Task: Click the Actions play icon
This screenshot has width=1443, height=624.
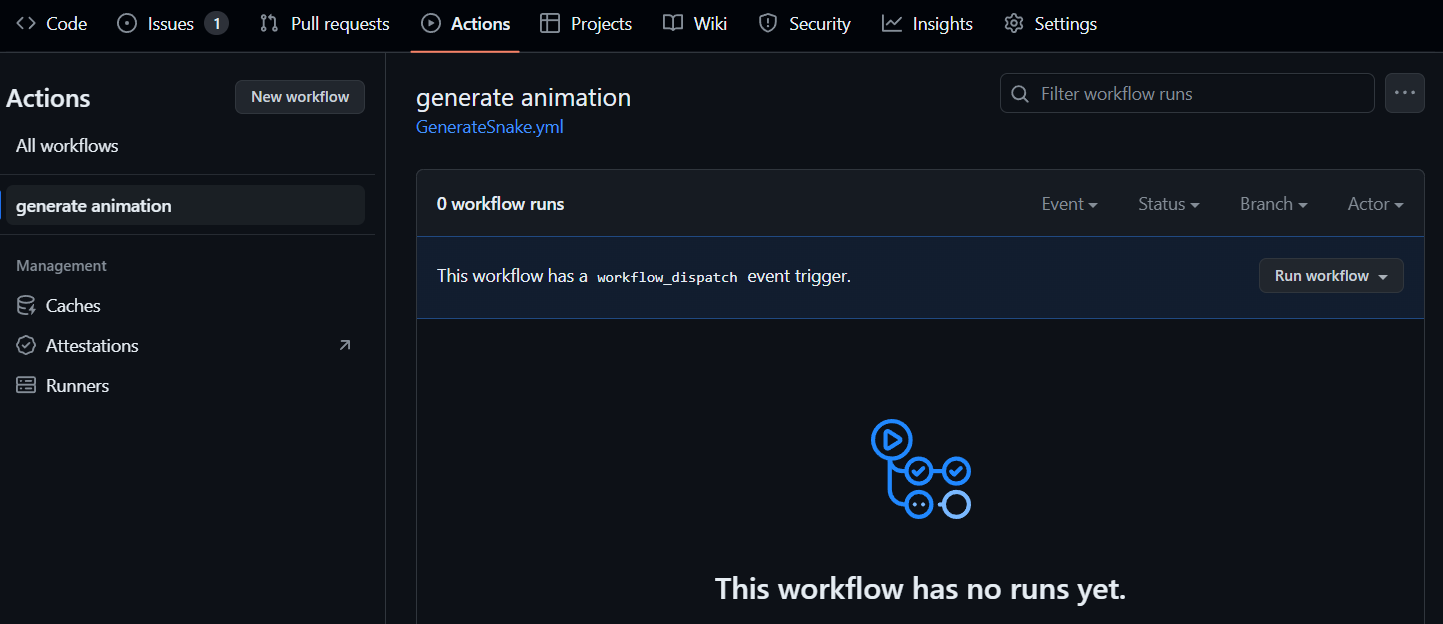Action: pos(430,22)
